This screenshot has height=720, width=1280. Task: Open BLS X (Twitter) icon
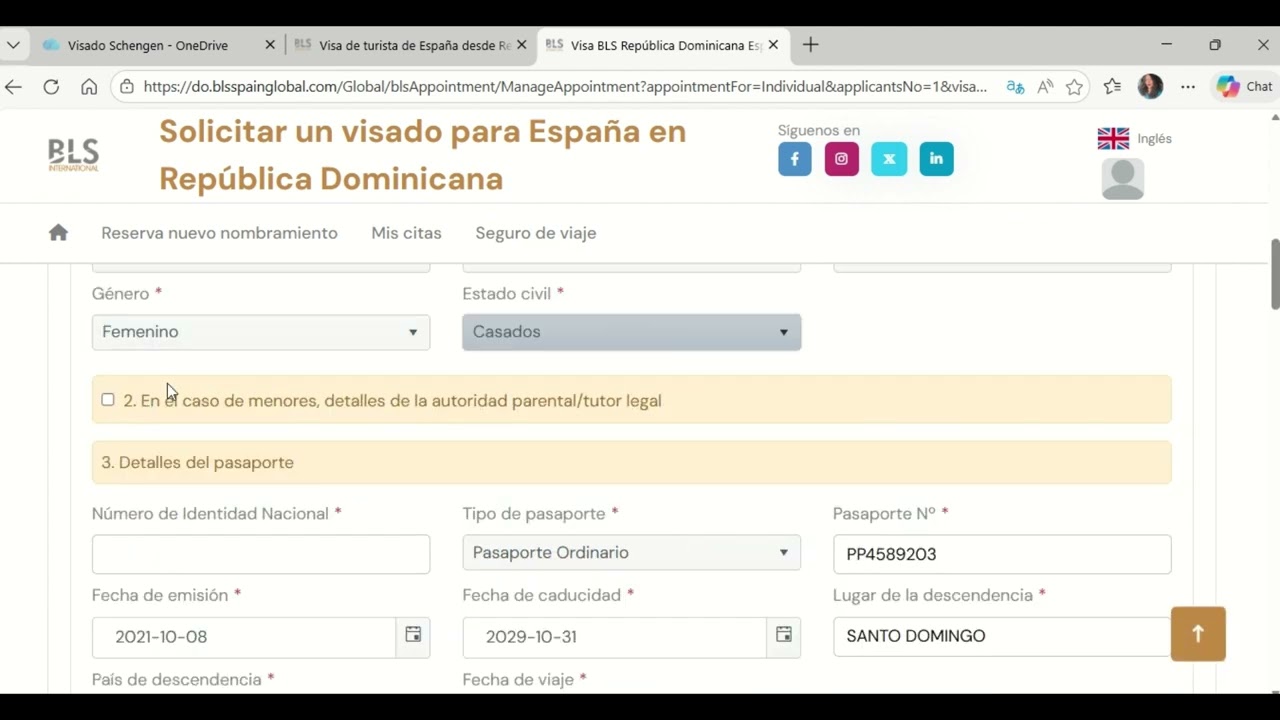pyautogui.click(x=889, y=159)
